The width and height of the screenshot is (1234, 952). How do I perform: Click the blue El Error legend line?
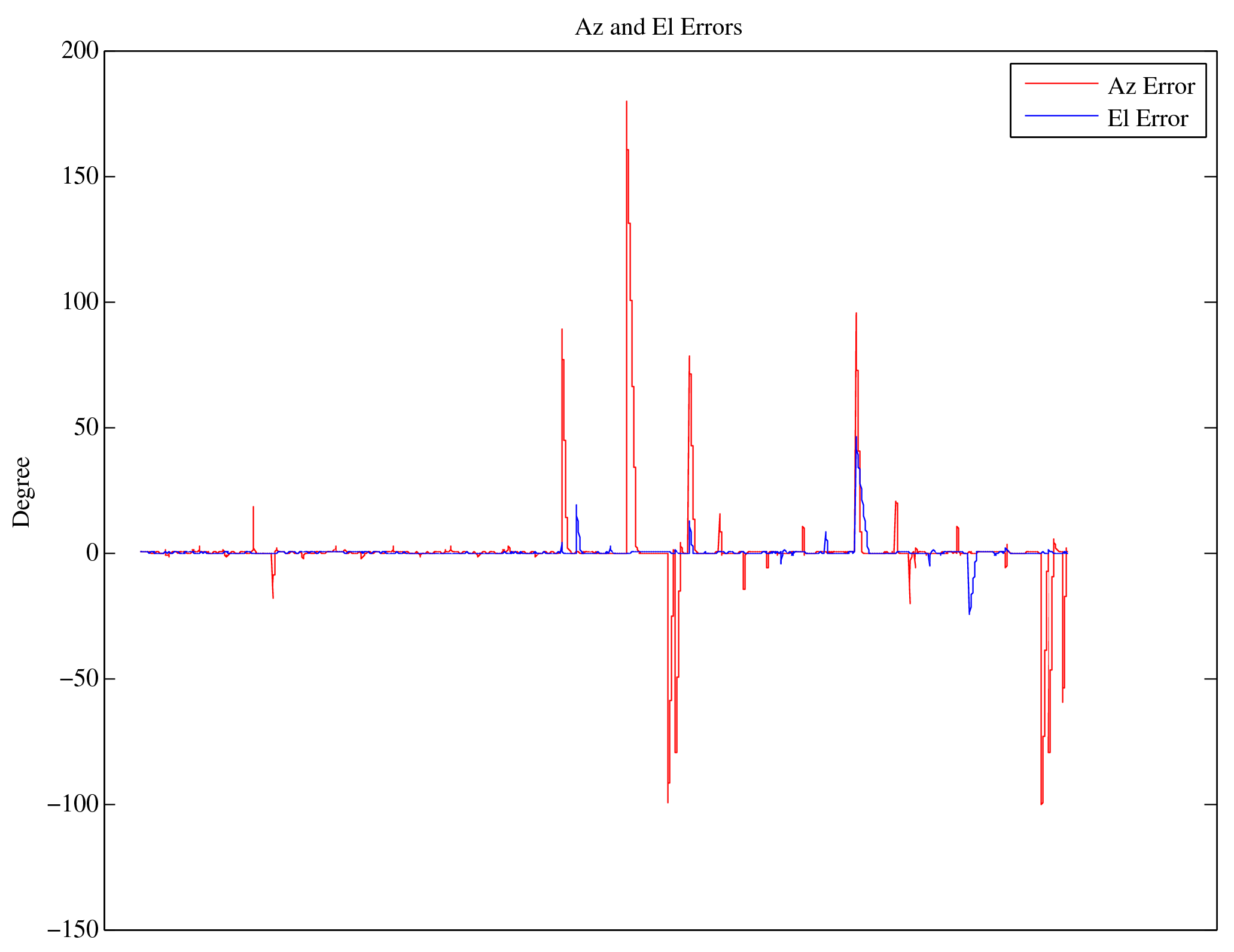1062,115
